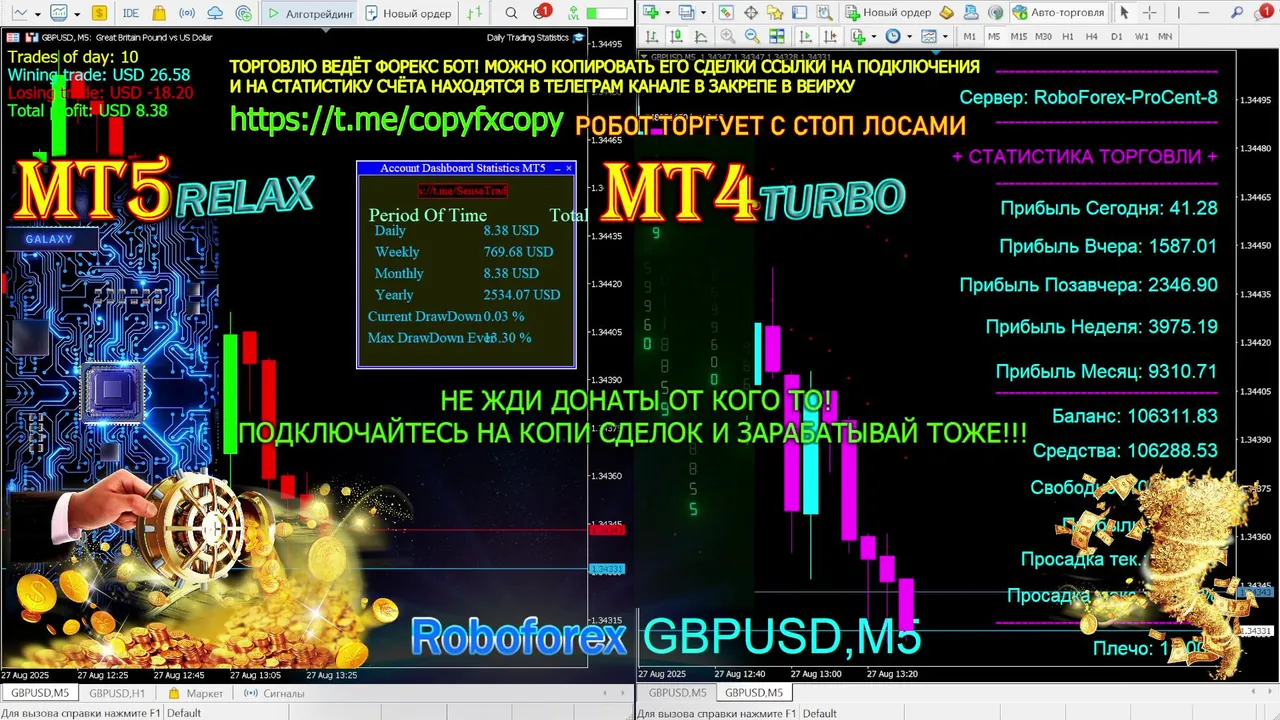Viewport: 1280px width, 720px height.
Task: Open MT4 Navigator folder star icon
Action: (775, 12)
